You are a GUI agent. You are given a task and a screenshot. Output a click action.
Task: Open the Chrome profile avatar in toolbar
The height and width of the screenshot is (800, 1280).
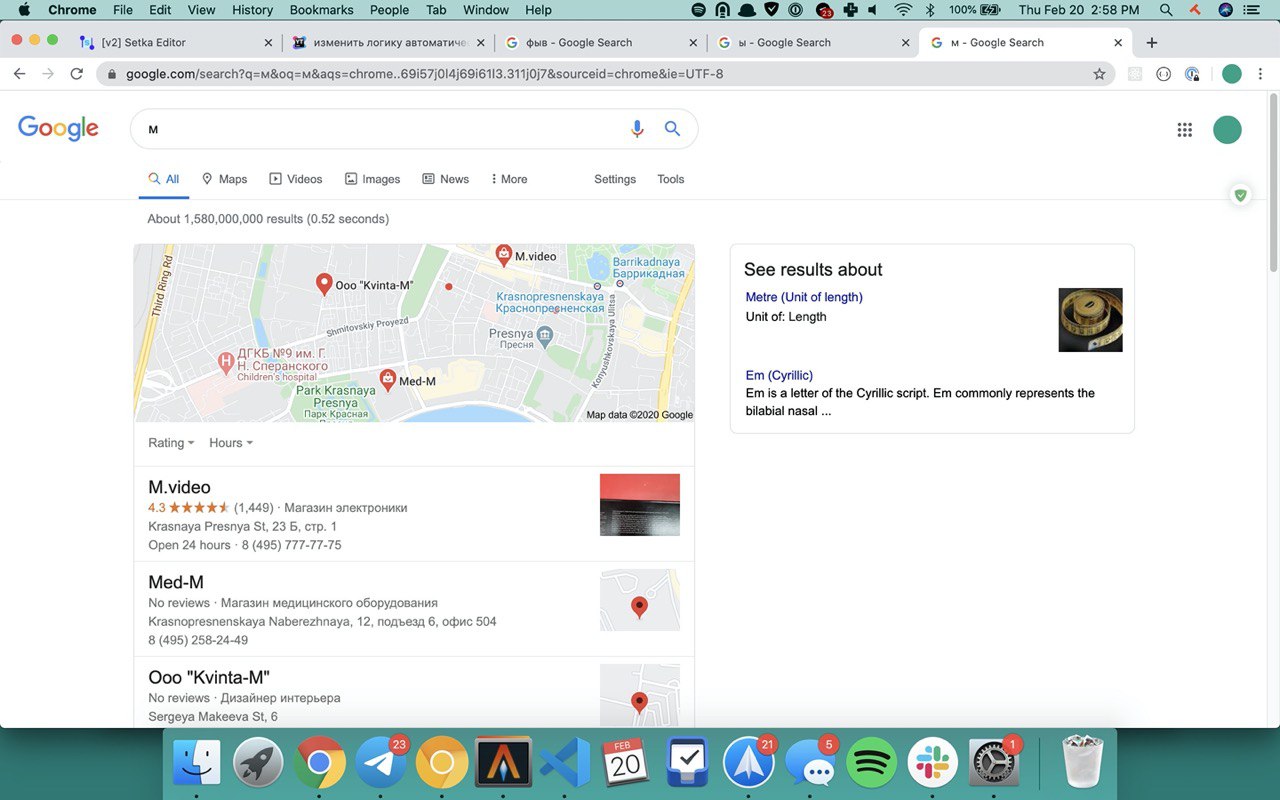tap(1232, 74)
